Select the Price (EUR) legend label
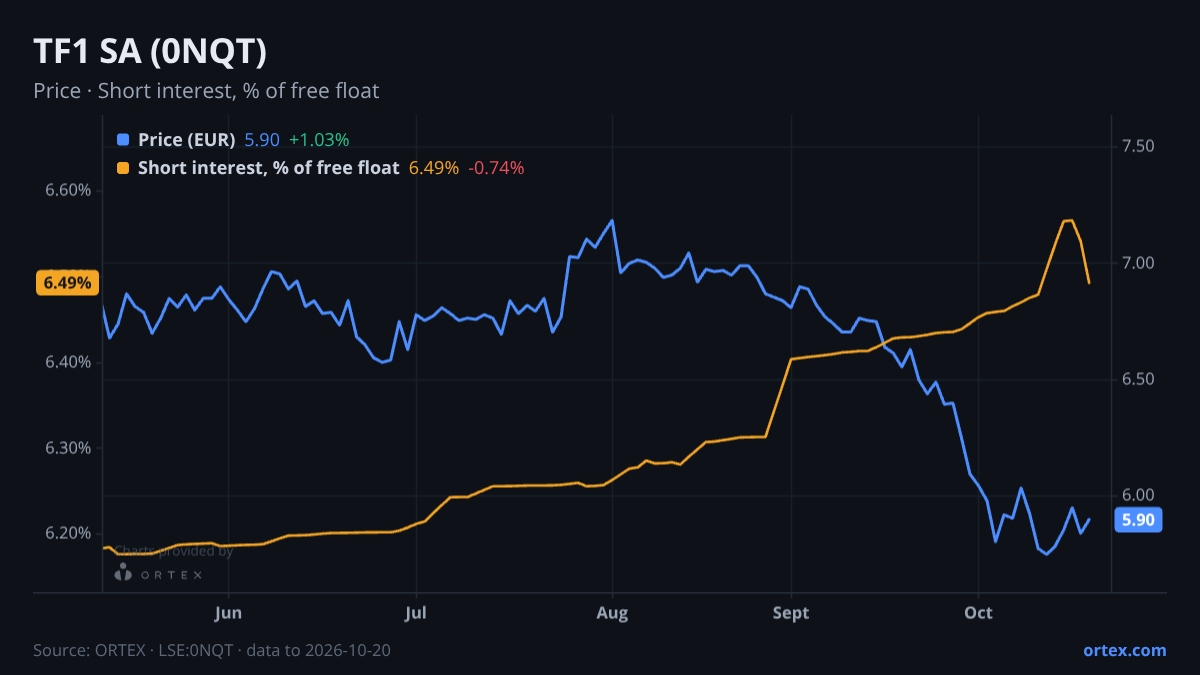Screen dimensions: 1200x675 (187, 140)
